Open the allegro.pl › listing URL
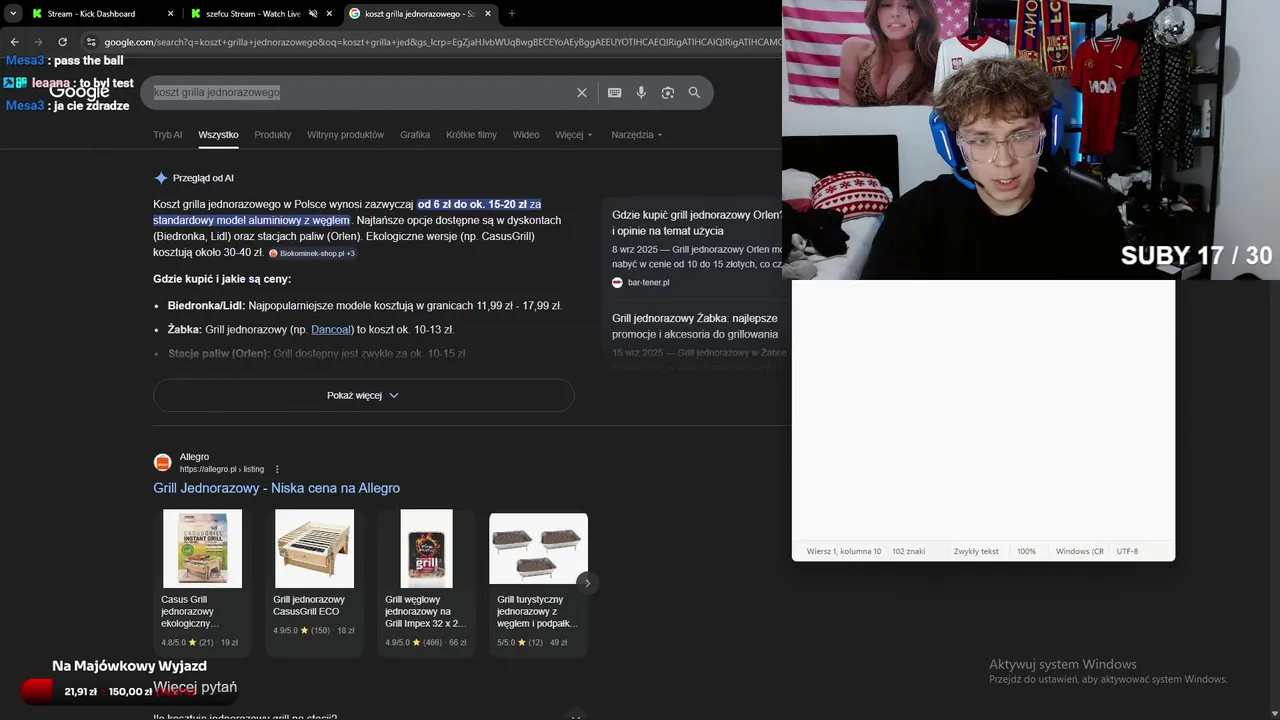The image size is (1280, 720). [222, 469]
